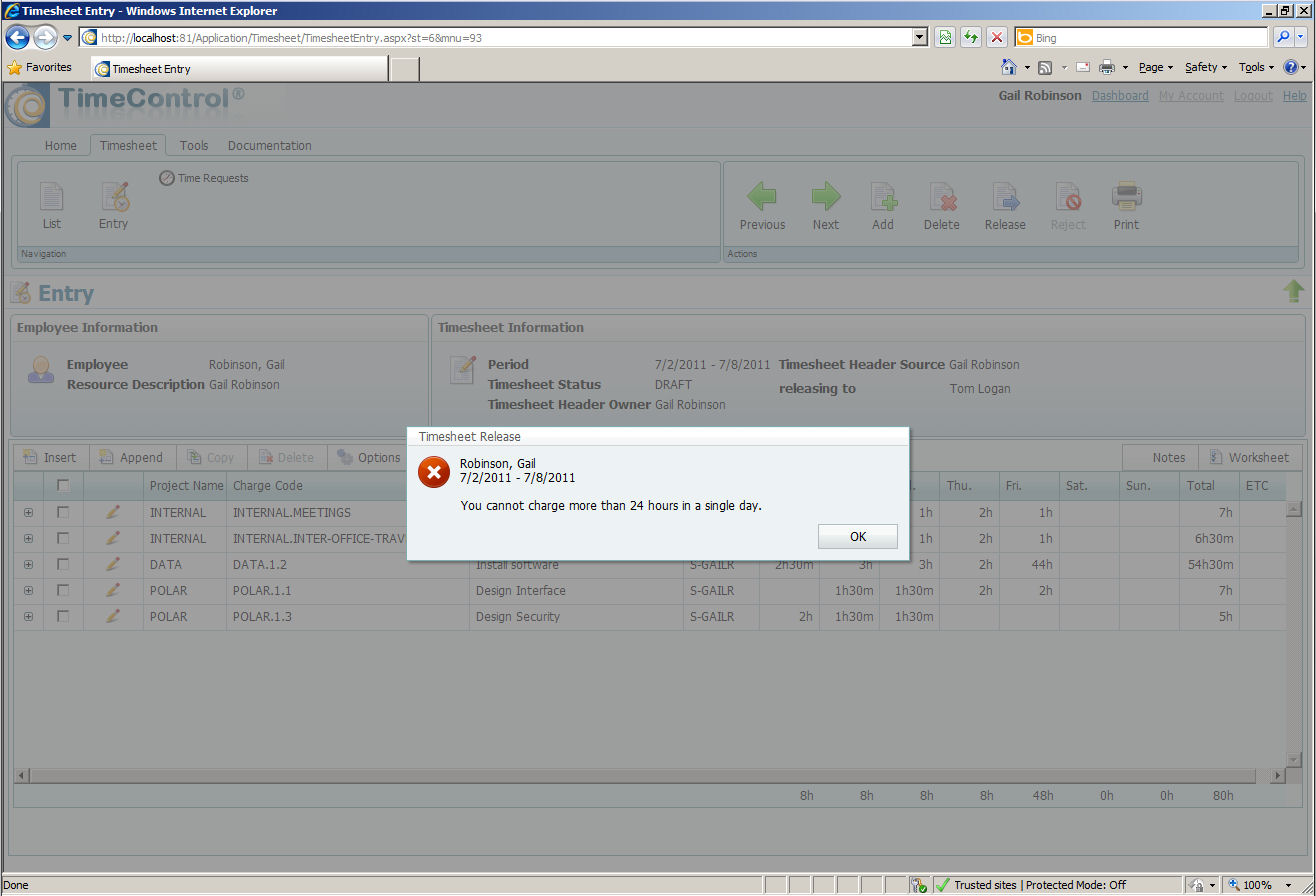Image resolution: width=1316 pixels, height=896 pixels.
Task: Open the timesheet List icon
Action: 51,205
